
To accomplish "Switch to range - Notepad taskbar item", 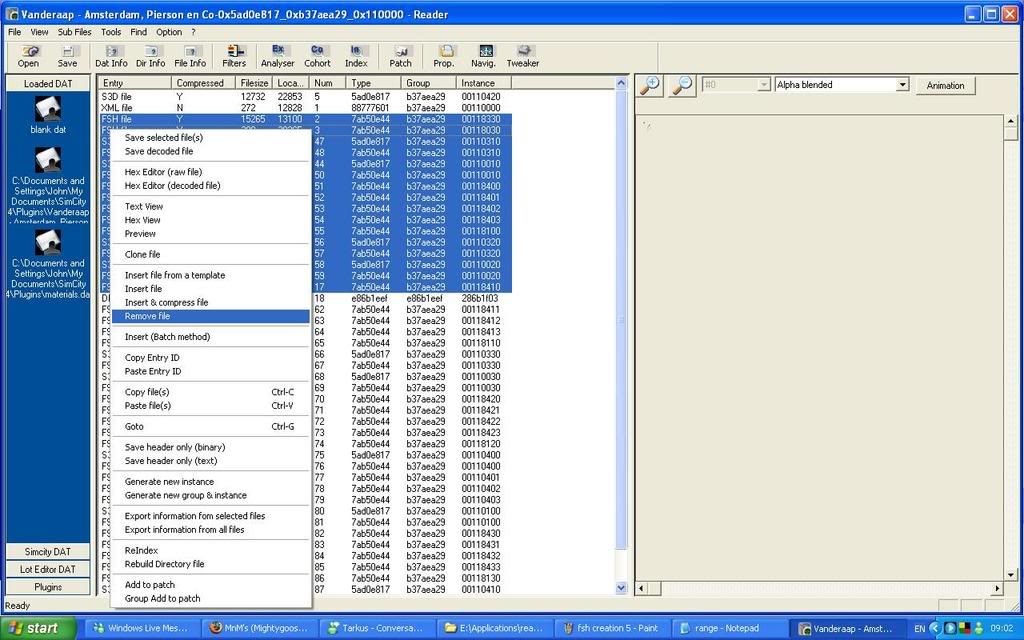I will point(727,628).
